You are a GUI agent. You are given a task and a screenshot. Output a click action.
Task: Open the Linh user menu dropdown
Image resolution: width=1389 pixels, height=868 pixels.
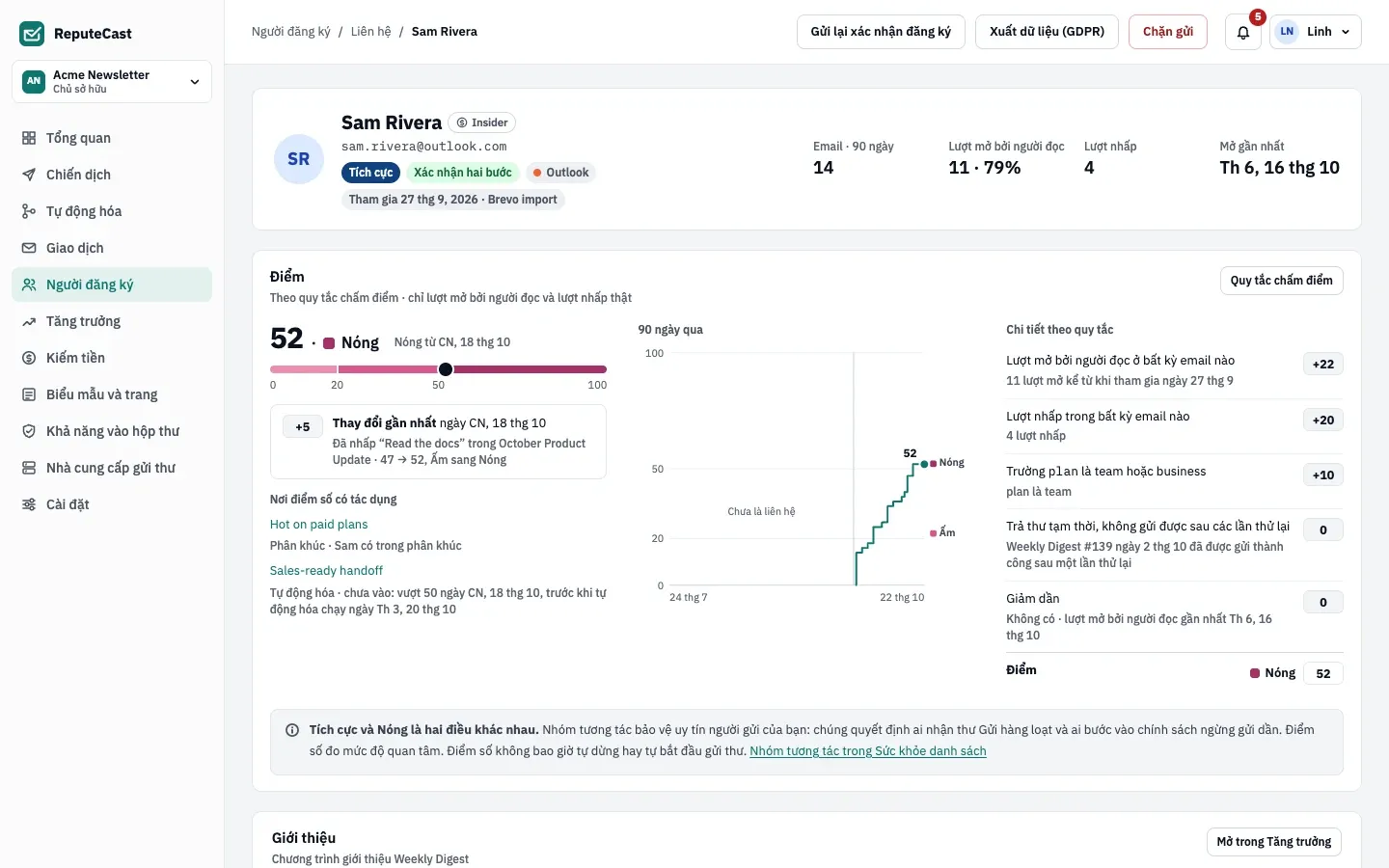pos(1316,32)
